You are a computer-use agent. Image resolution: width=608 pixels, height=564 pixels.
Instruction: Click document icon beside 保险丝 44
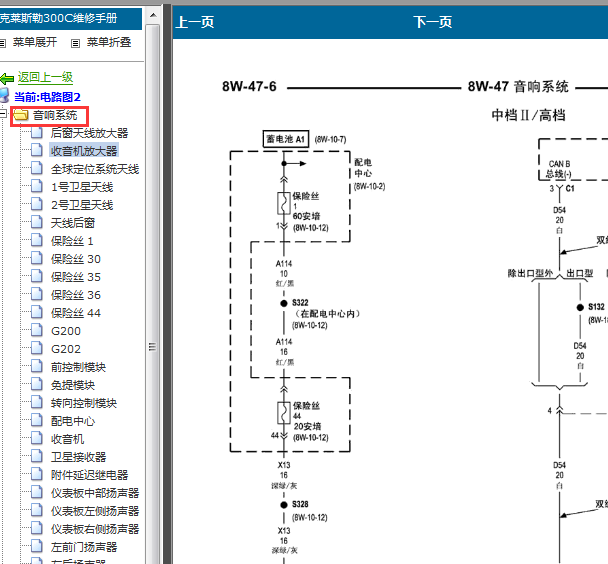(37, 312)
